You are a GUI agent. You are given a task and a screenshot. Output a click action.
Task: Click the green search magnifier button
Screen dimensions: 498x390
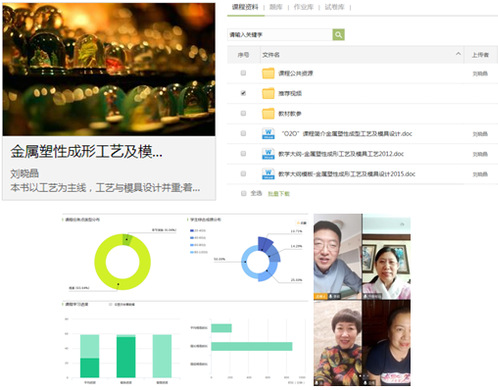coord(338,35)
